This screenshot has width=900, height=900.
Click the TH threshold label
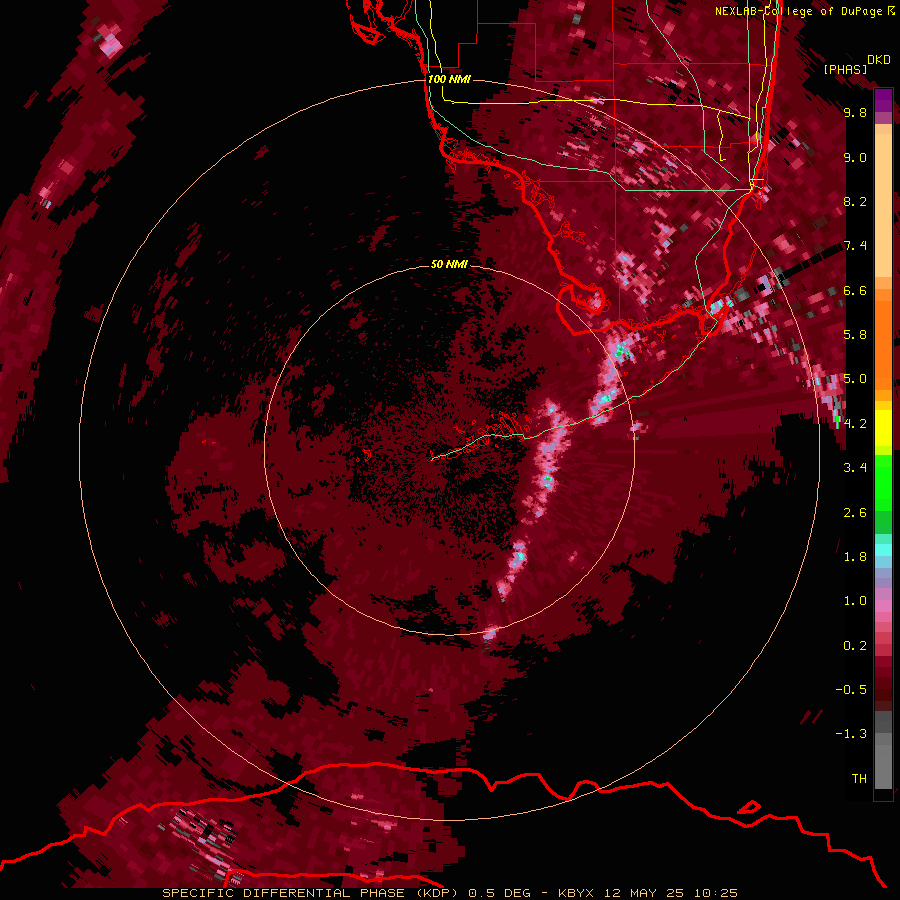(859, 779)
